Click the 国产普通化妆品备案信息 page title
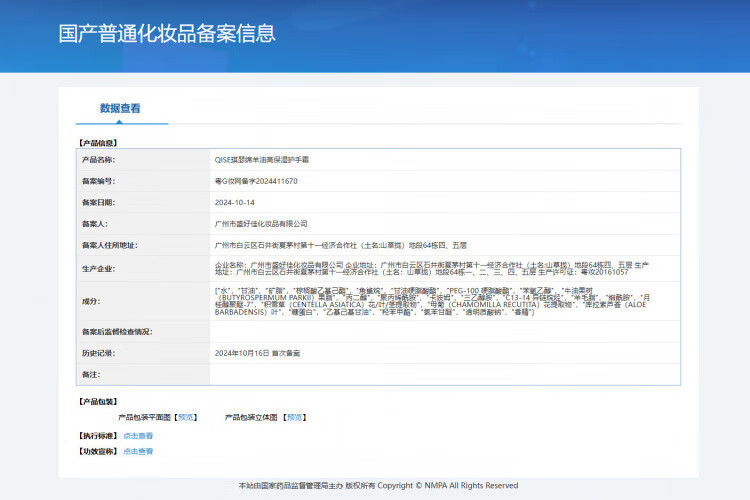The image size is (750, 500). (167, 33)
